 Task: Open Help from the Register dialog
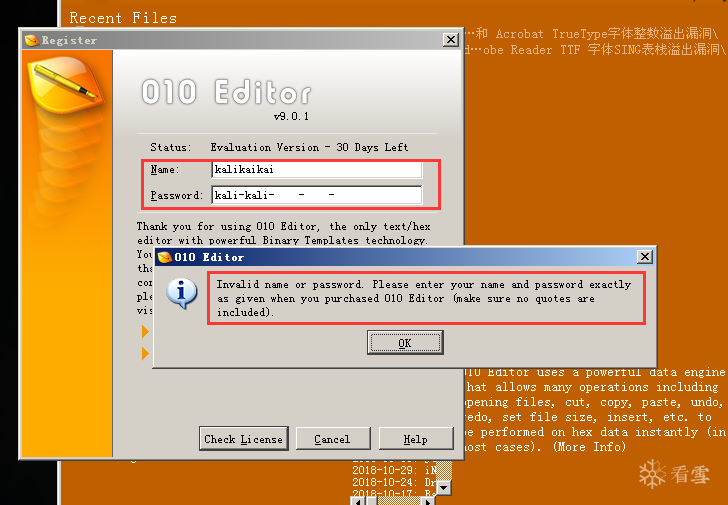[416, 439]
